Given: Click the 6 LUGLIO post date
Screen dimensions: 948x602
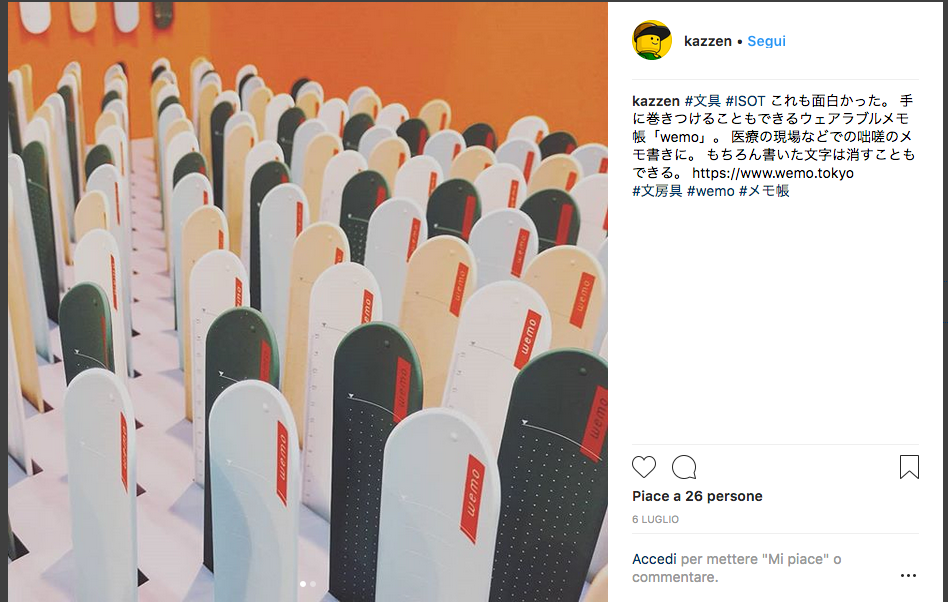Looking at the screenshot, I should tap(655, 519).
